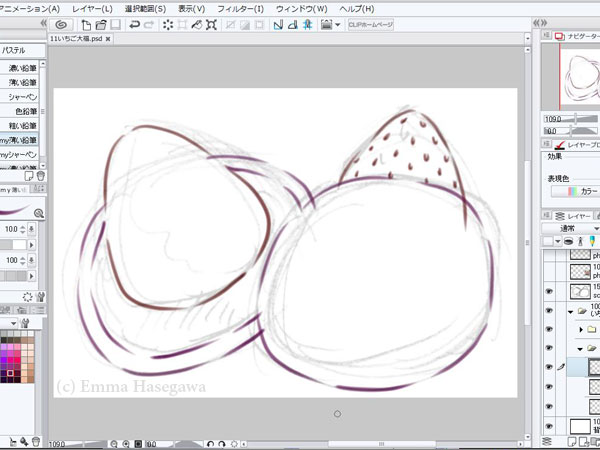The width and height of the screenshot is (600, 450).
Task: Toggle clip to layer below icon
Action: click(569, 241)
